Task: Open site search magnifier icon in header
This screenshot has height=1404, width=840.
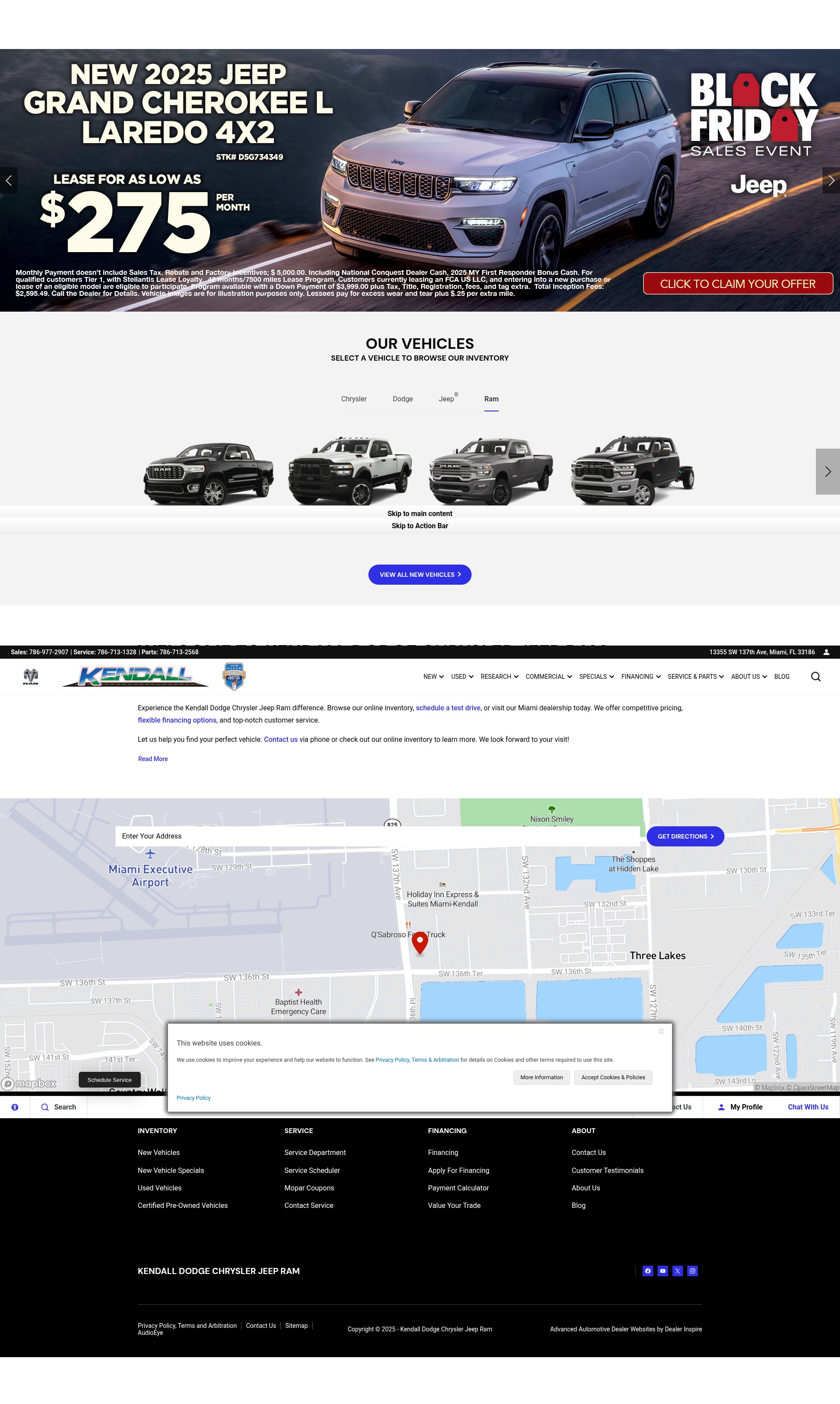Action: click(815, 677)
